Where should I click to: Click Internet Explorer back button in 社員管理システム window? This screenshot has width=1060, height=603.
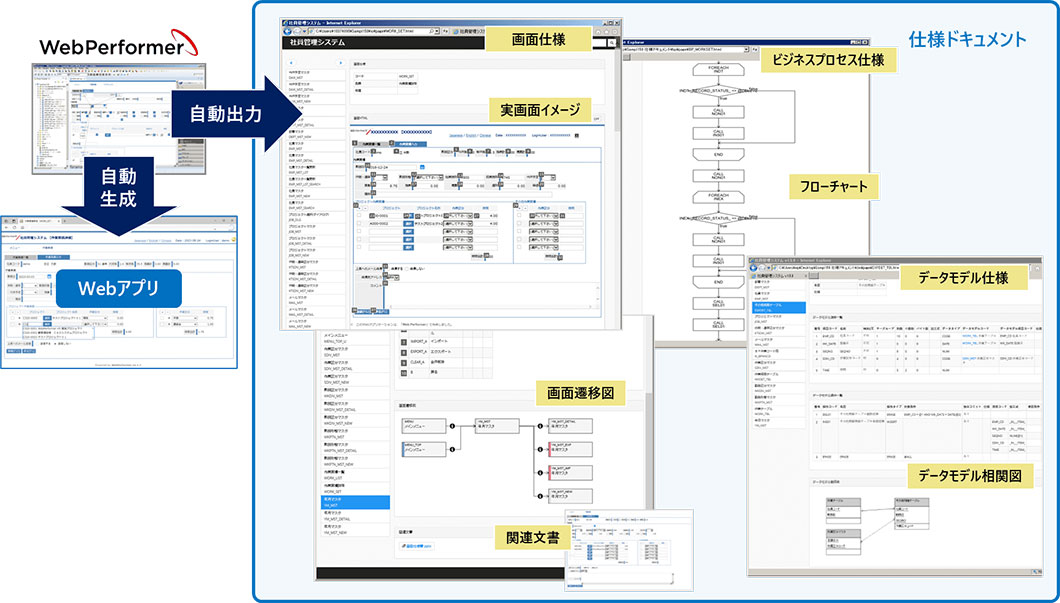(x=288, y=30)
